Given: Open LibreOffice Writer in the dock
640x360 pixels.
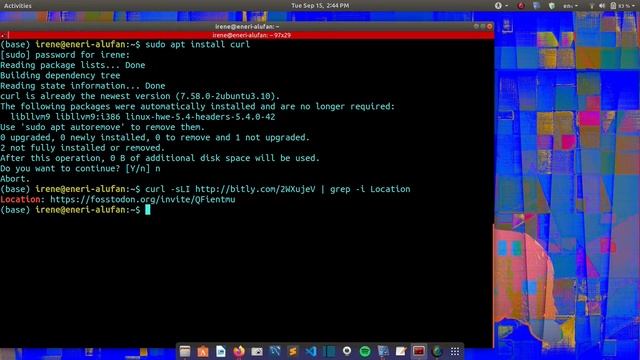Looking at the screenshot, I should tap(221, 351).
